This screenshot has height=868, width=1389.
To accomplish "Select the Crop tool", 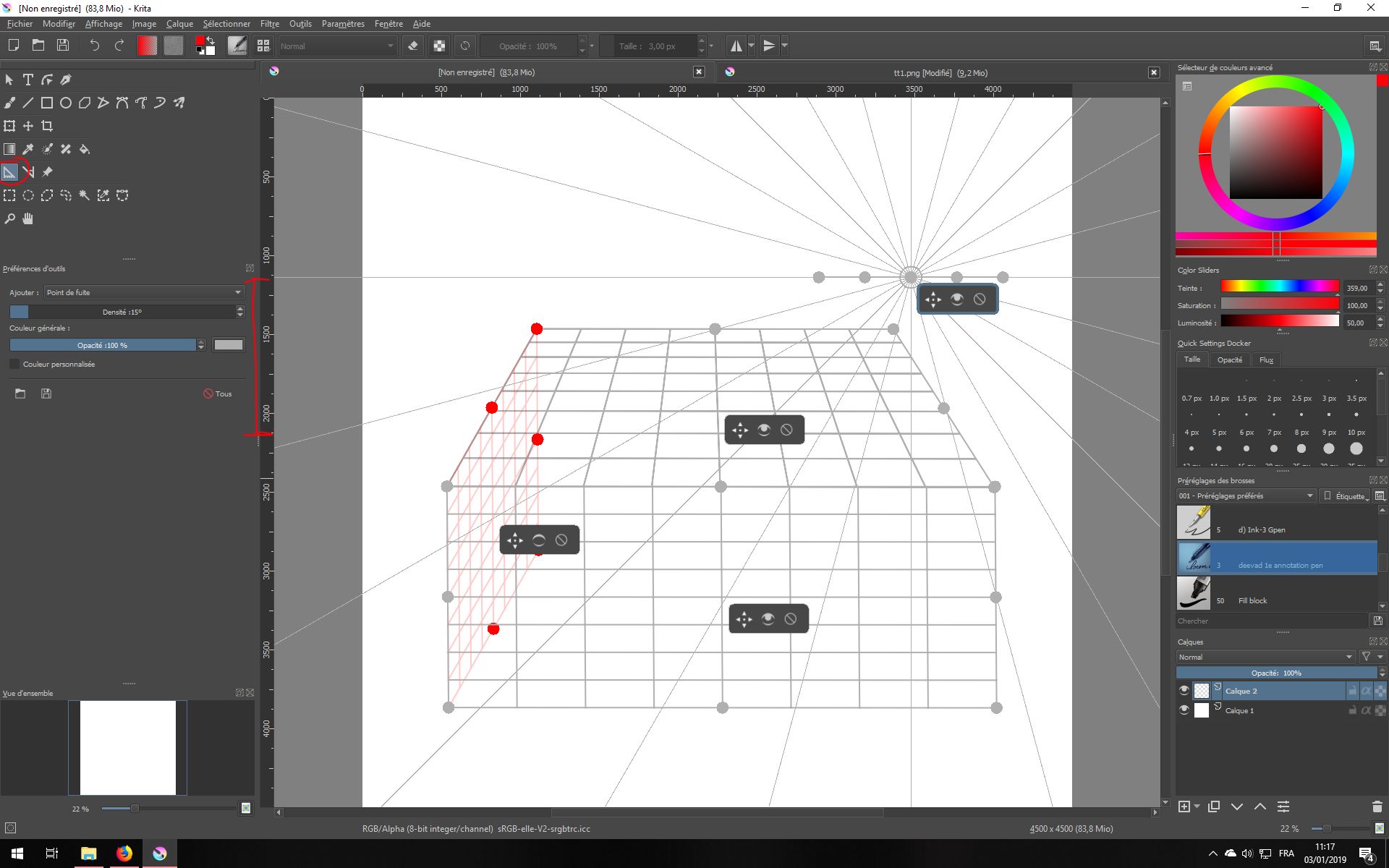I will 47,126.
